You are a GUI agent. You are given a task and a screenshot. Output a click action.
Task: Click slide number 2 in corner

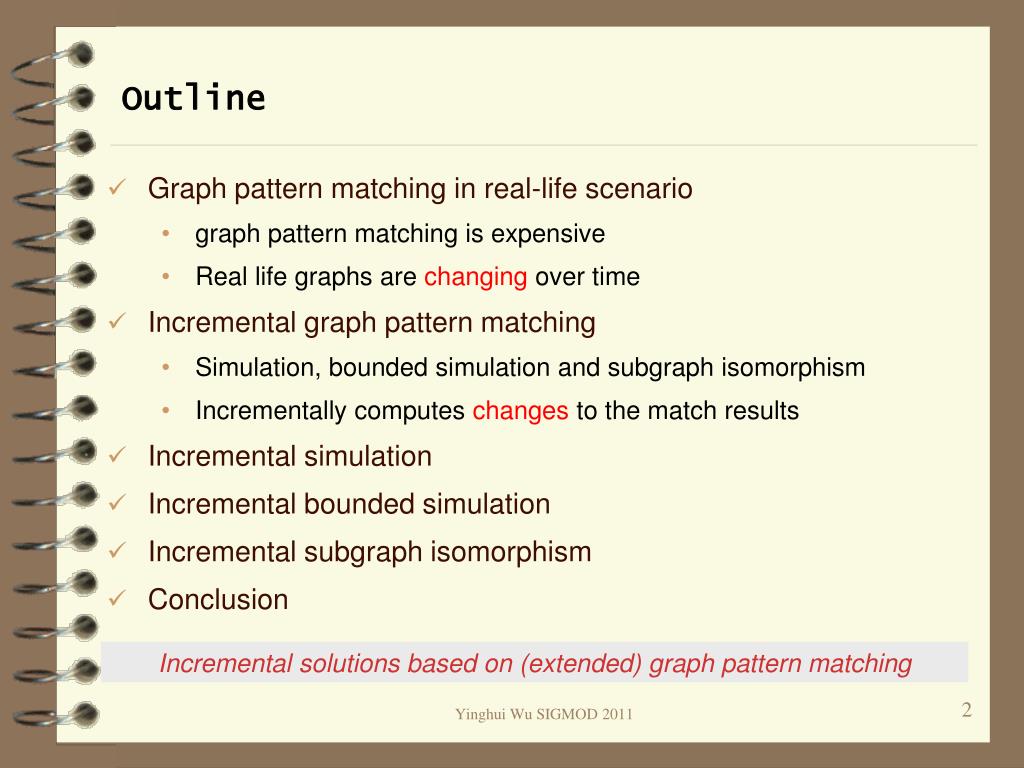[x=967, y=710]
